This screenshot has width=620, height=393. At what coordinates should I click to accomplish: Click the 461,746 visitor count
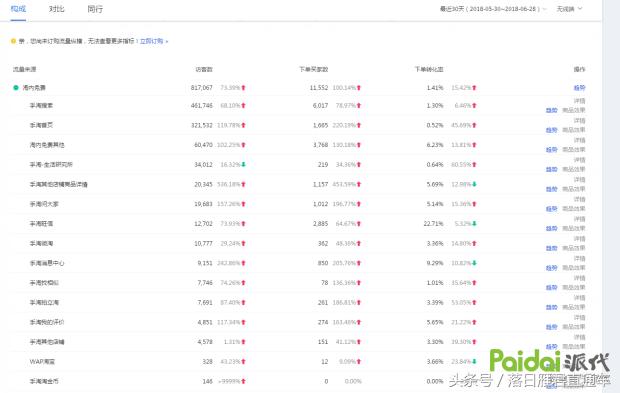202,106
